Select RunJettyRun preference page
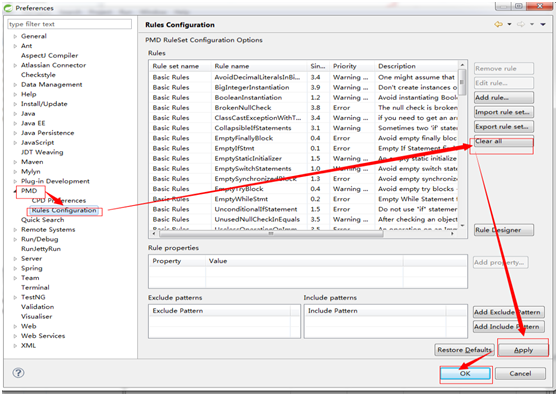Viewport: 558px width, 396px height. tap(41, 249)
